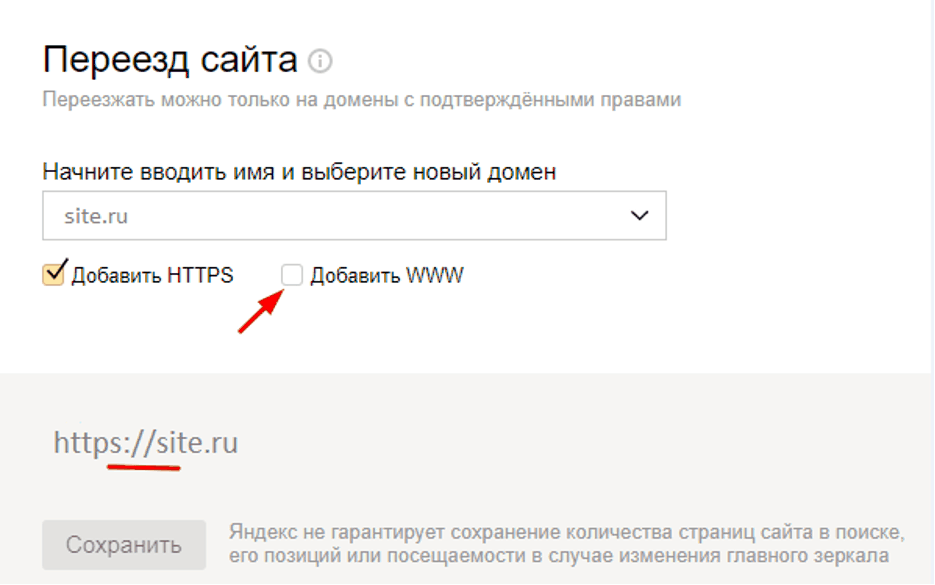Expand the domain dropdown arrow
The height and width of the screenshot is (585, 935).
pos(639,216)
